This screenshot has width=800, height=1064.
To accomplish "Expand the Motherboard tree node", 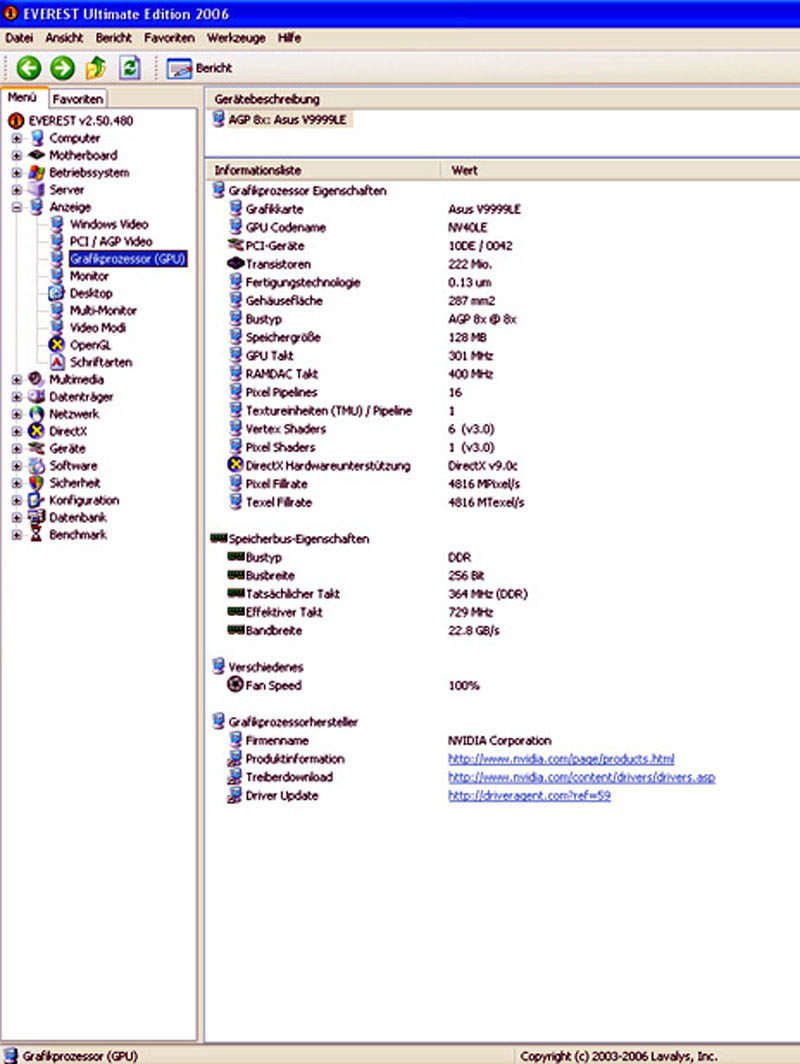I will pyautogui.click(x=17, y=155).
